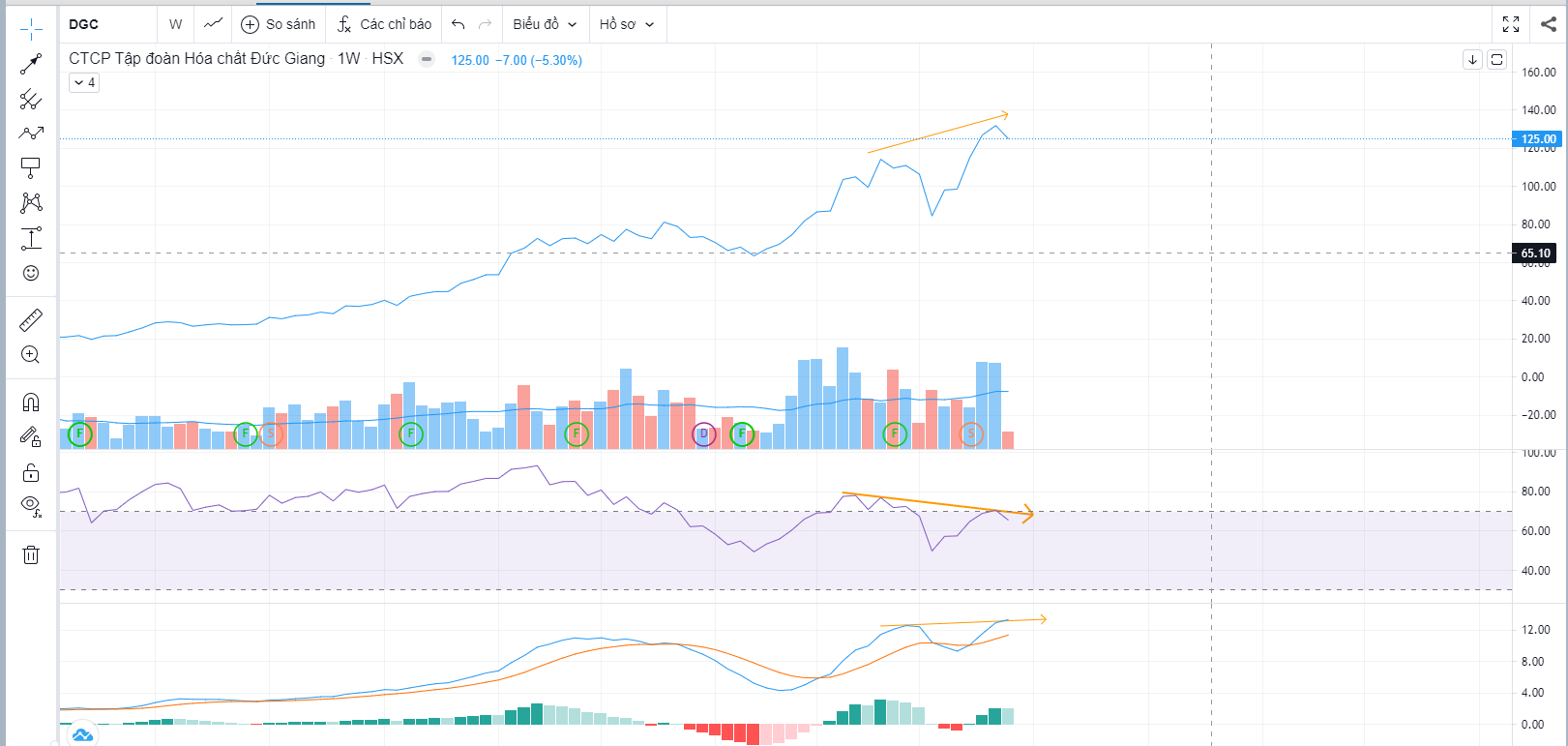This screenshot has width=1568, height=746.
Task: Enter fullscreen mode for the chart
Action: pos(1511,24)
